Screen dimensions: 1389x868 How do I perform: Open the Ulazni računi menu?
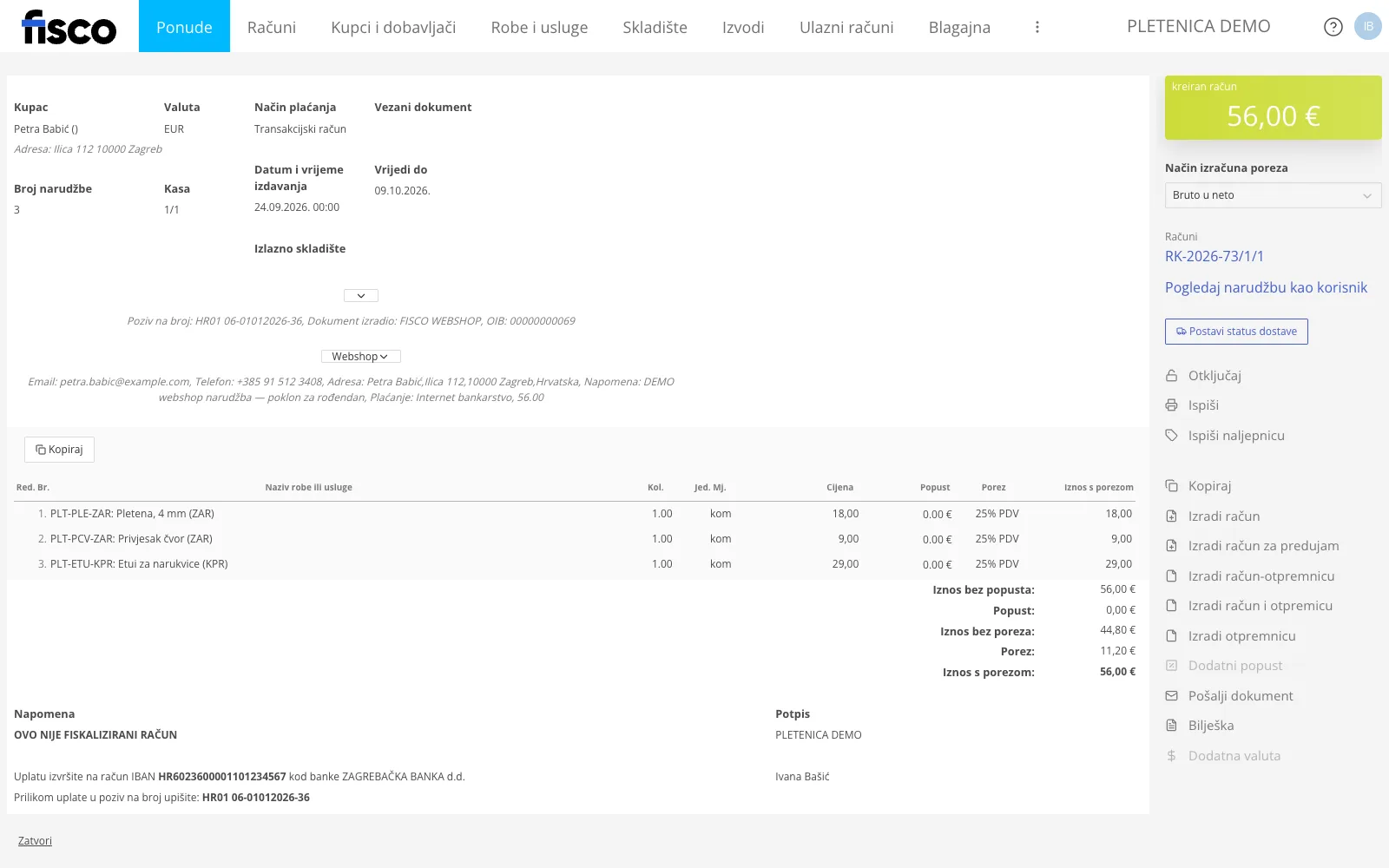846,27
